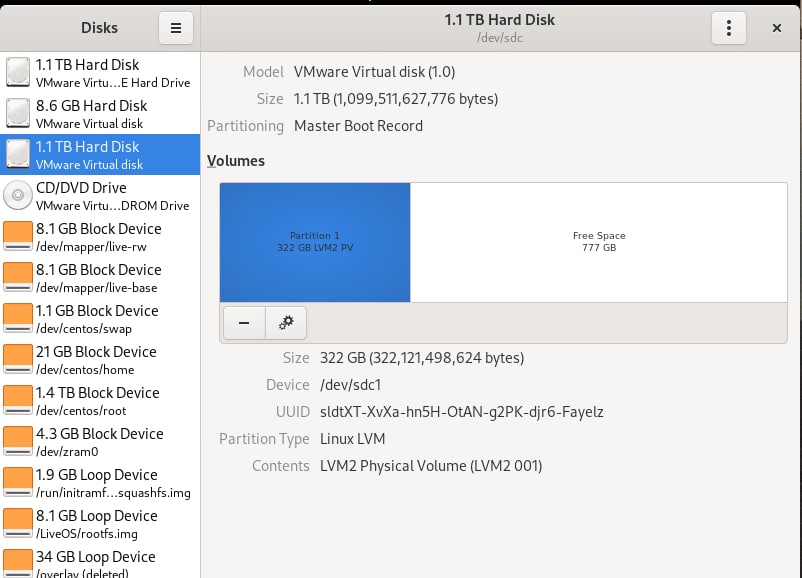Select squashfs.img loop device icon
The image size is (802, 578).
(x=18, y=481)
